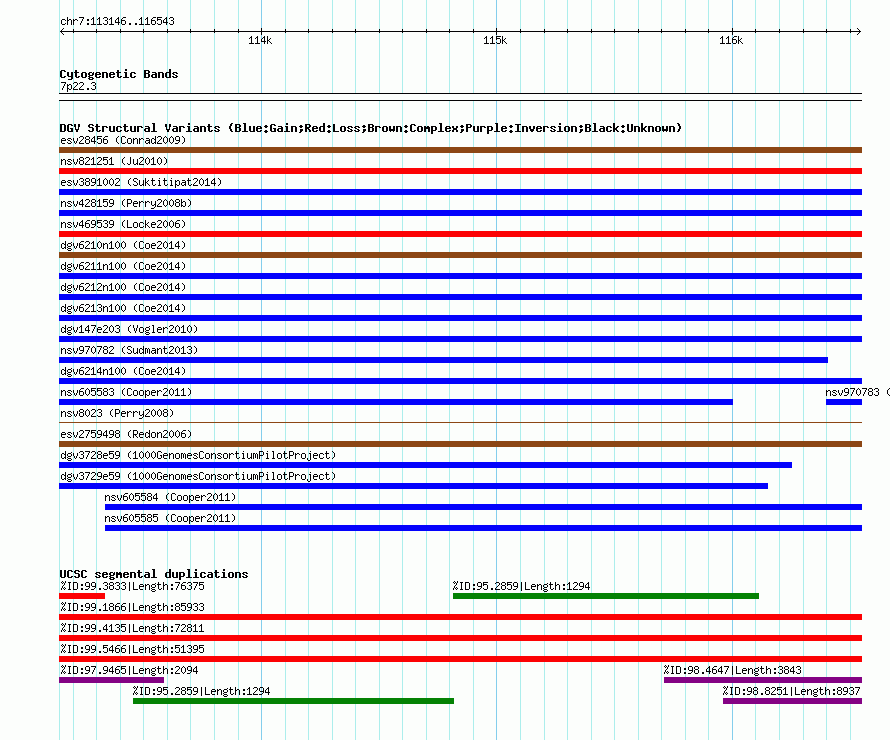890x740 pixels.
Task: Click the 115k ruler marker
Action: (495, 40)
